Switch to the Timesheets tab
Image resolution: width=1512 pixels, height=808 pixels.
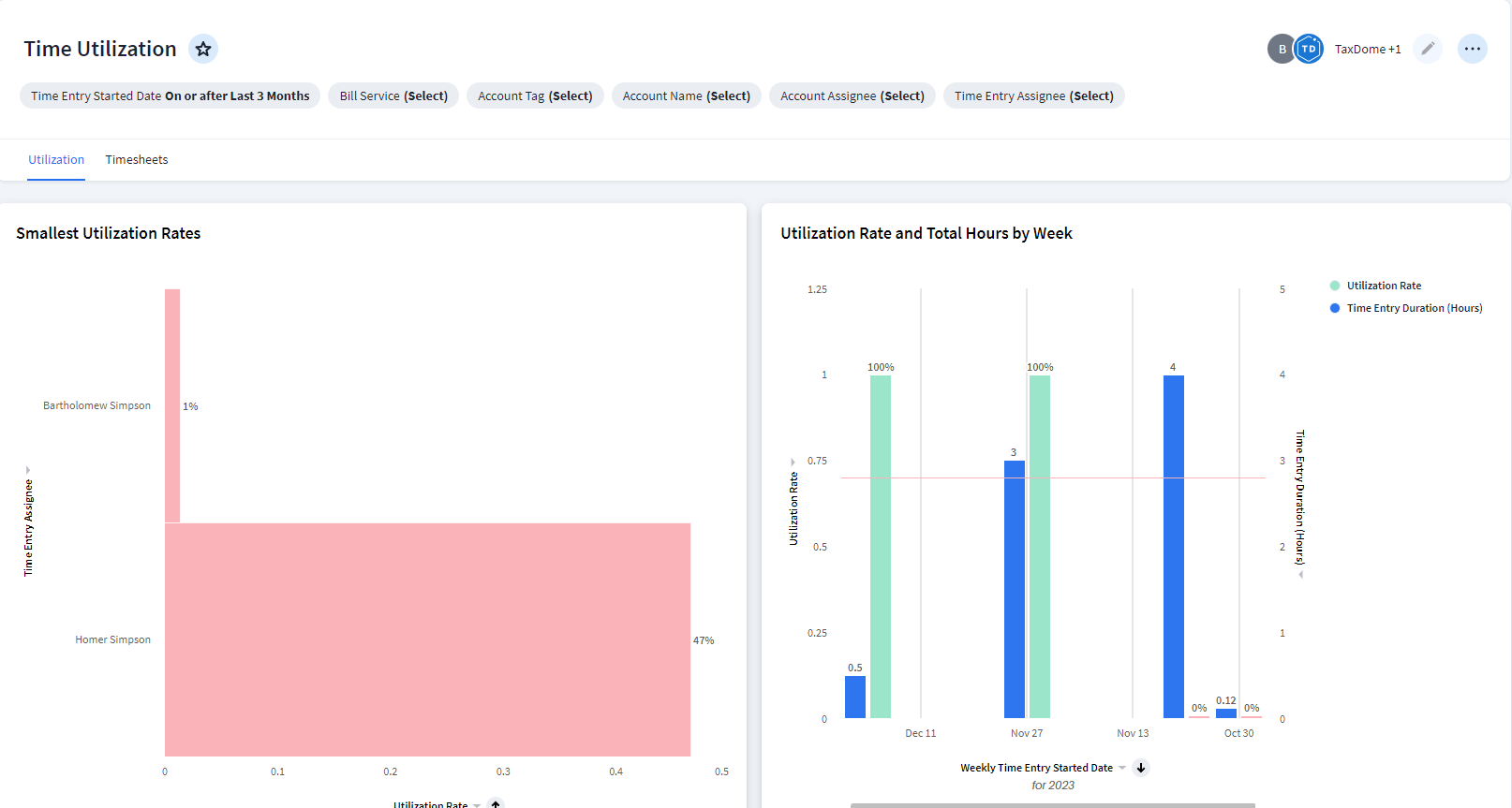click(x=137, y=160)
